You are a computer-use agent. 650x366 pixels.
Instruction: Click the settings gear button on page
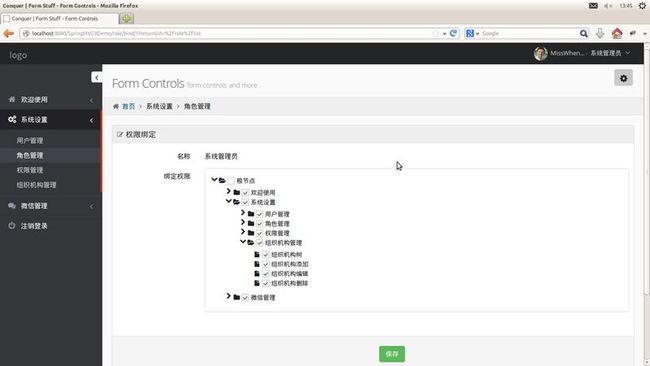click(623, 78)
